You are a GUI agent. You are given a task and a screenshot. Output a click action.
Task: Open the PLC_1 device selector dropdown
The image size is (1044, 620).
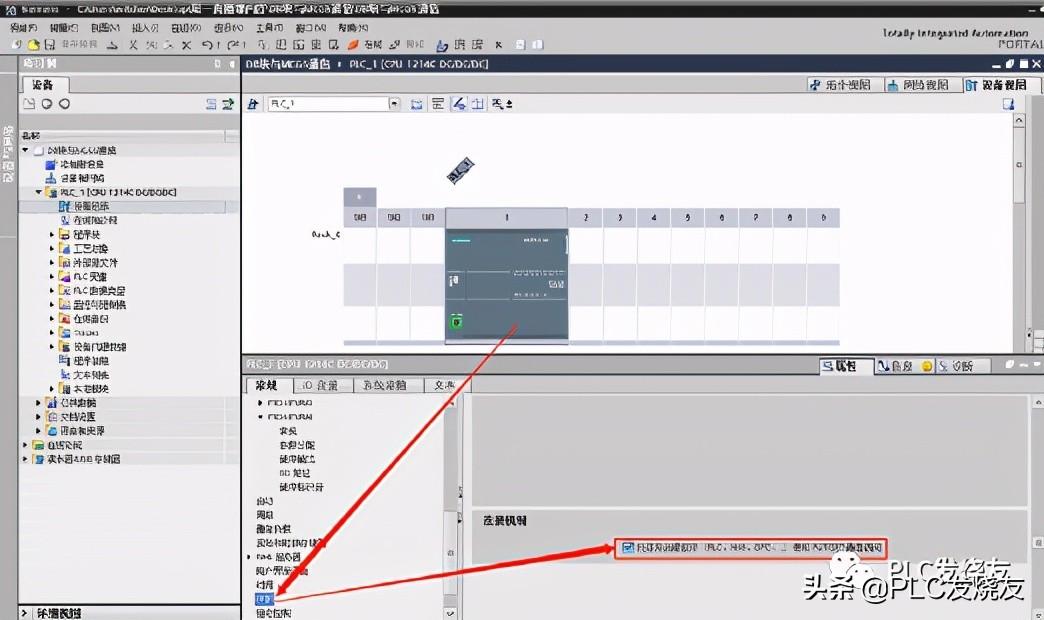[394, 104]
